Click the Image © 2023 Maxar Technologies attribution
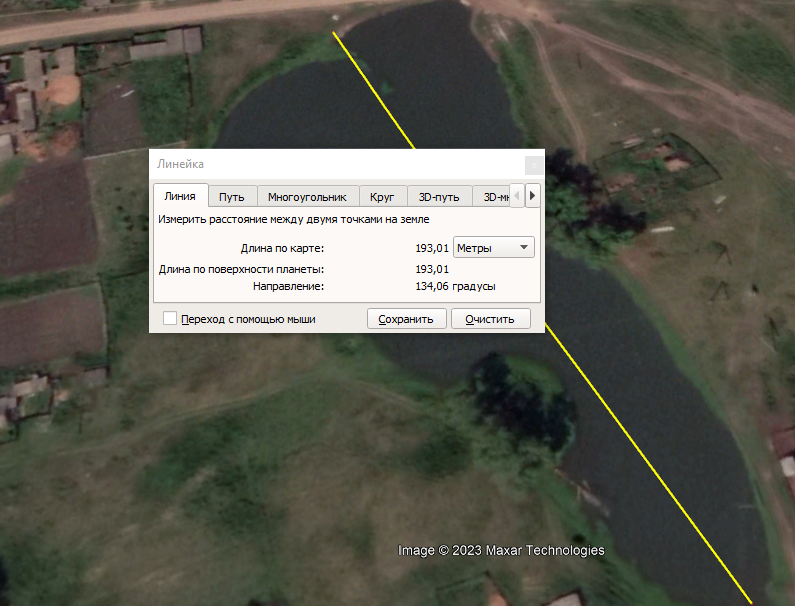Image resolution: width=795 pixels, height=606 pixels. (x=501, y=550)
